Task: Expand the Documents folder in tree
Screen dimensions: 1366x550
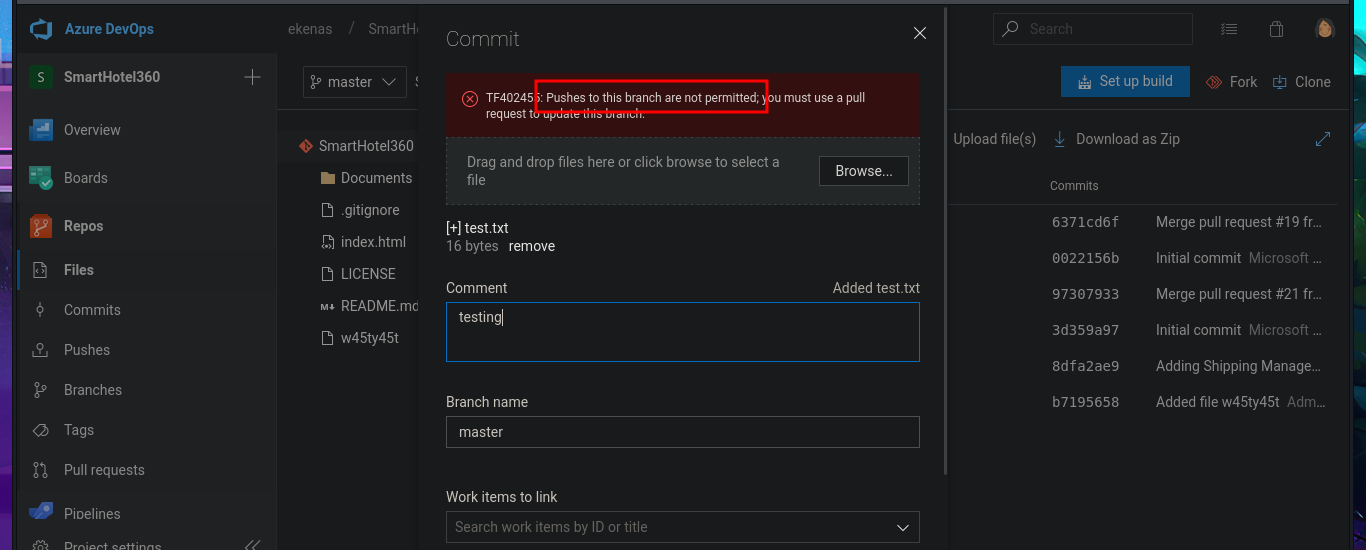Action: pos(376,178)
